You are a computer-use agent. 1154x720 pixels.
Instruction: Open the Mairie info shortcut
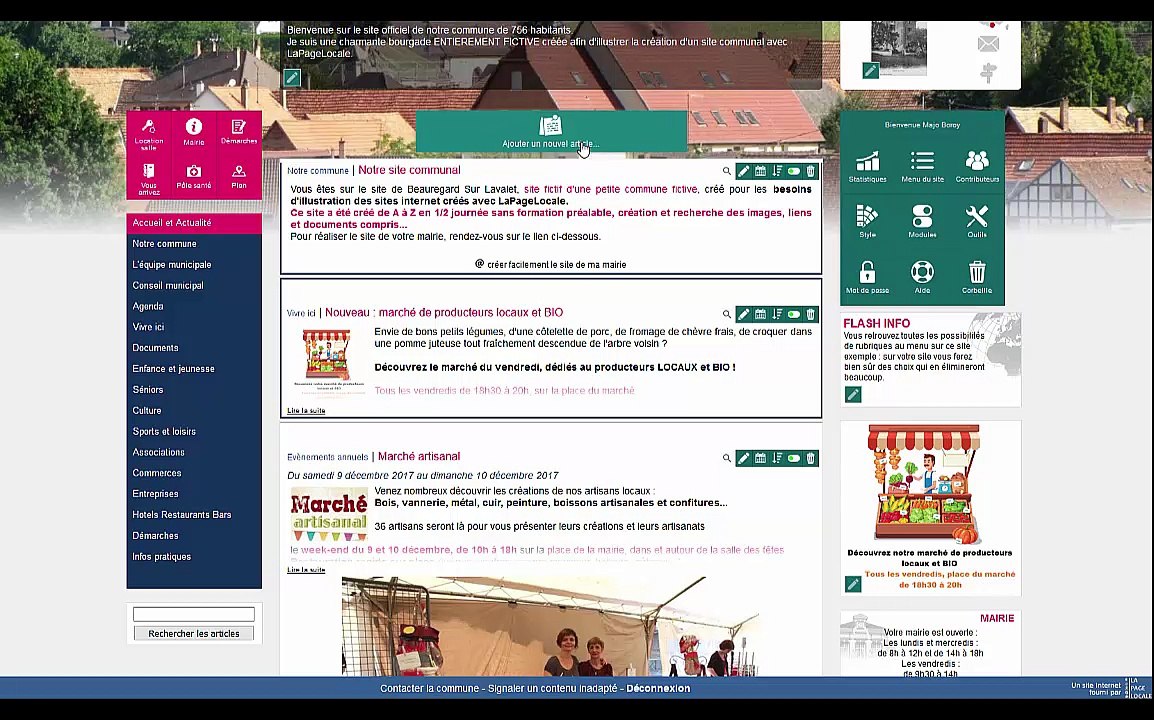[194, 133]
